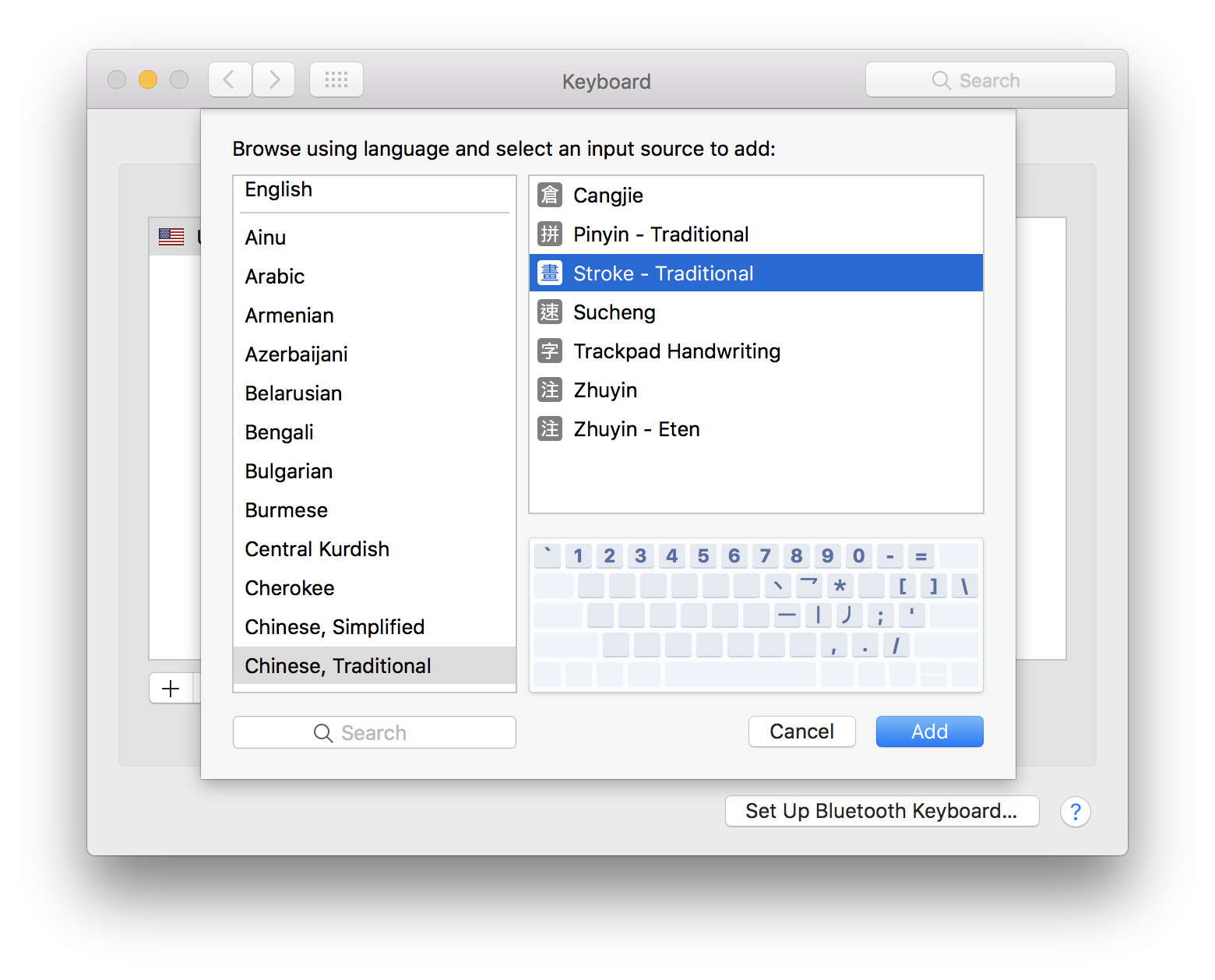Screen dimensions: 1215x980
Task: Click inside the input source search field
Action: [x=374, y=731]
